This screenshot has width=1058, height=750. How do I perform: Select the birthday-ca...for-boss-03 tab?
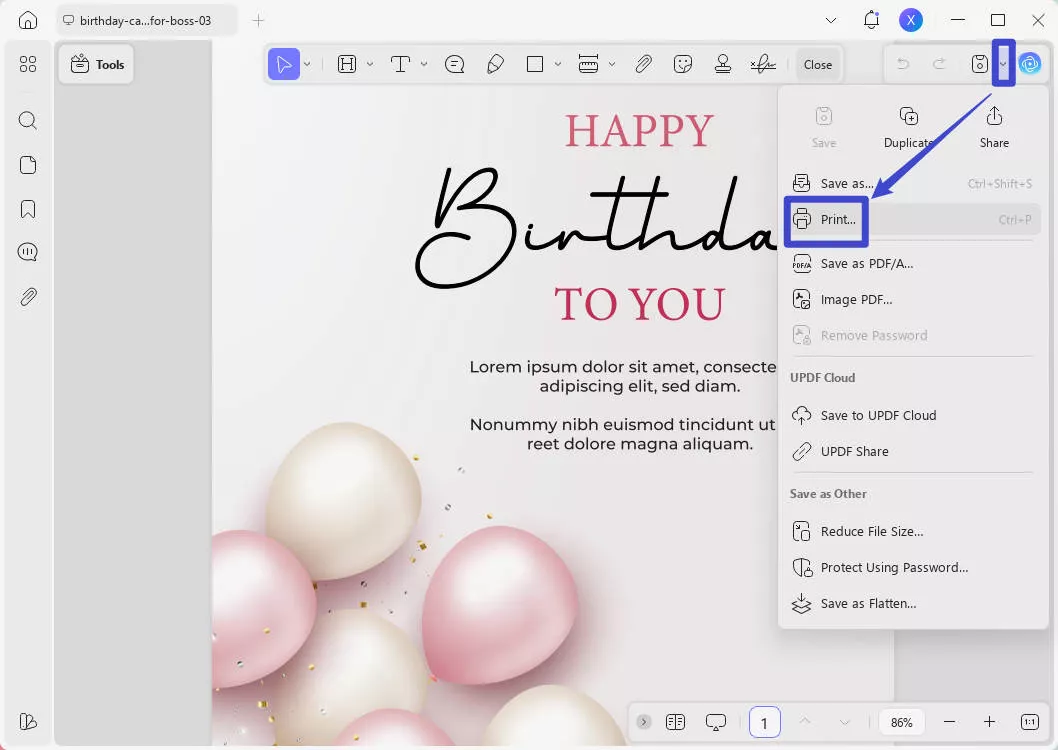pyautogui.click(x=146, y=20)
